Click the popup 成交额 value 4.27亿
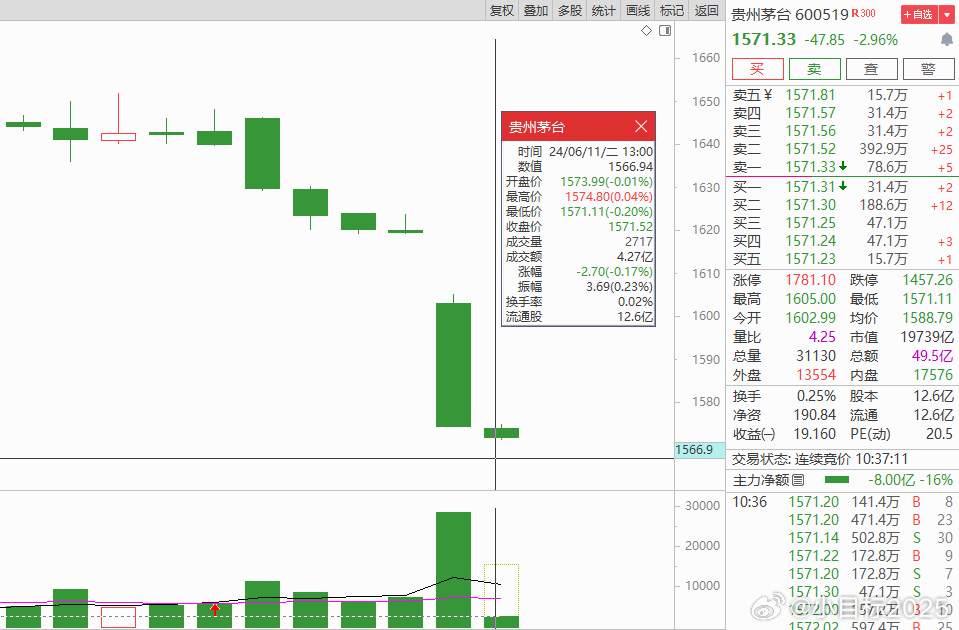The image size is (959, 630). coord(635,257)
